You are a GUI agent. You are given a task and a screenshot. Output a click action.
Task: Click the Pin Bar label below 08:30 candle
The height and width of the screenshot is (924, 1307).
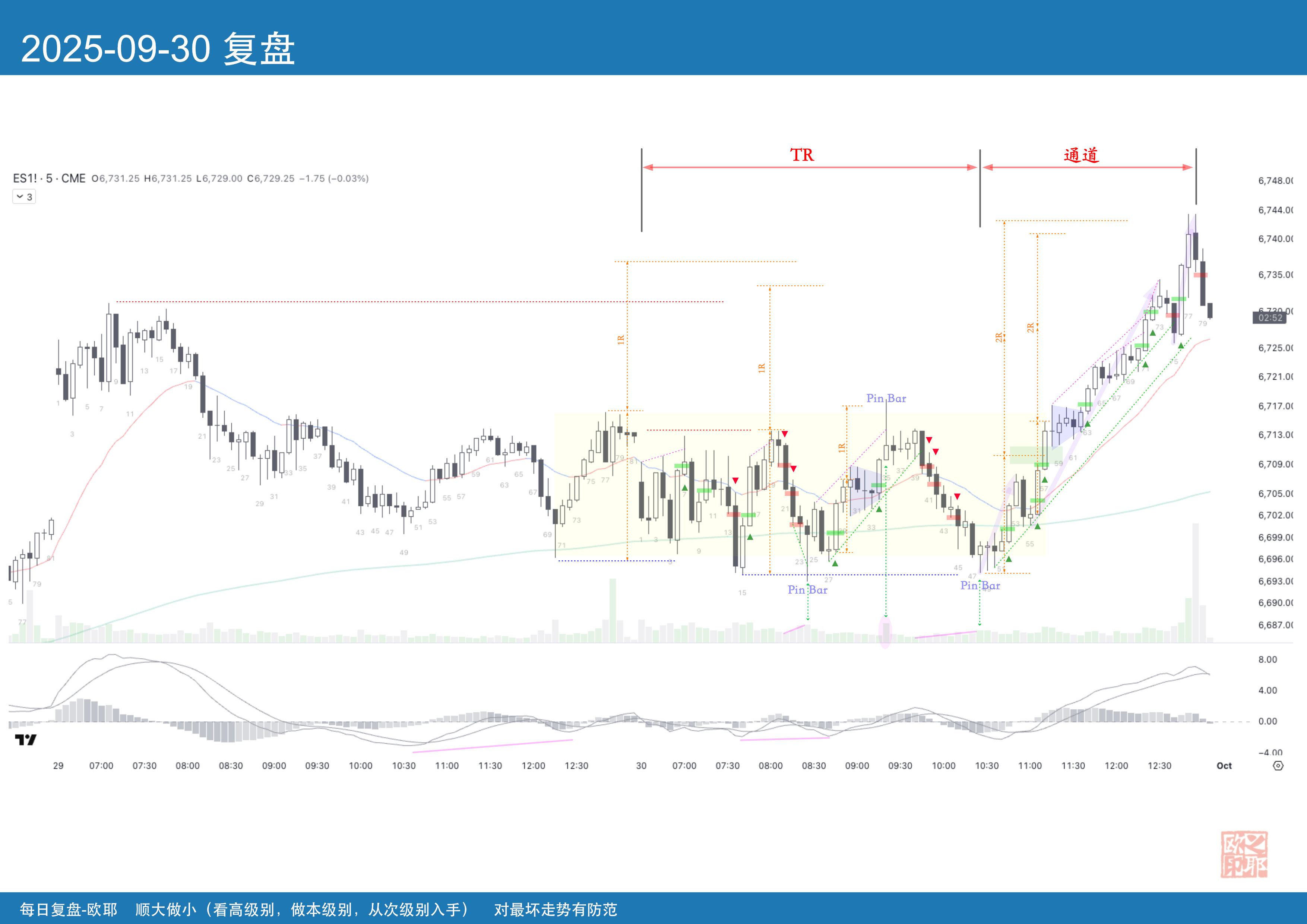pyautogui.click(x=807, y=590)
